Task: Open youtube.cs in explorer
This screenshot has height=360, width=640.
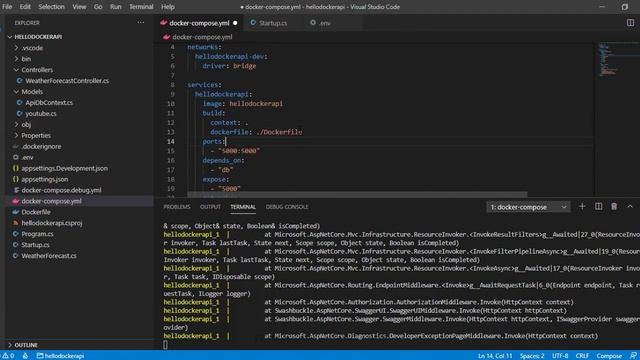Action: click(41, 113)
